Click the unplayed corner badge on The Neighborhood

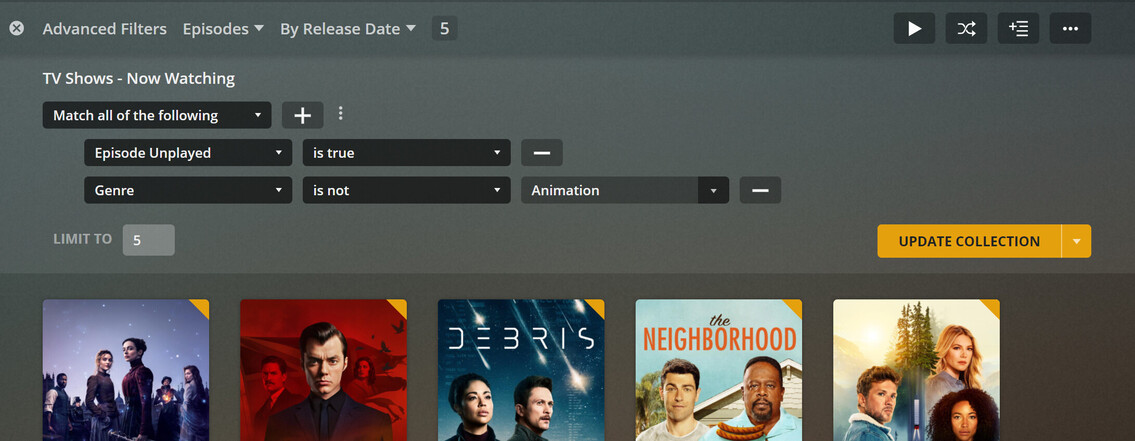(795, 306)
